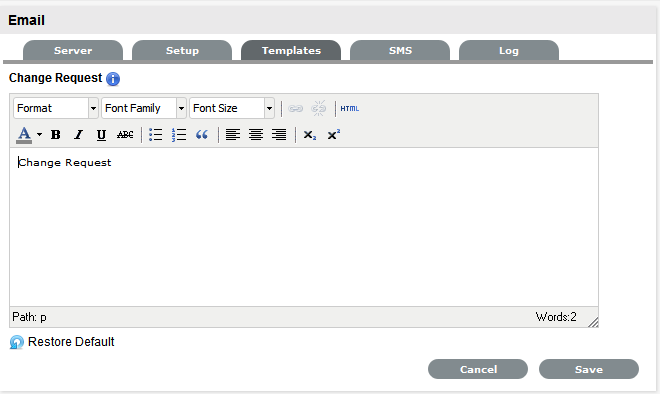
Task: Toggle bold formatting
Action: (x=56, y=135)
